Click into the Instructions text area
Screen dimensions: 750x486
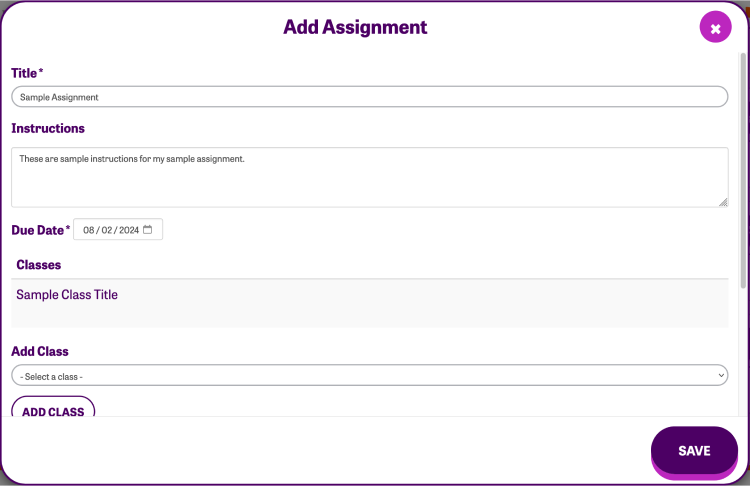(369, 177)
